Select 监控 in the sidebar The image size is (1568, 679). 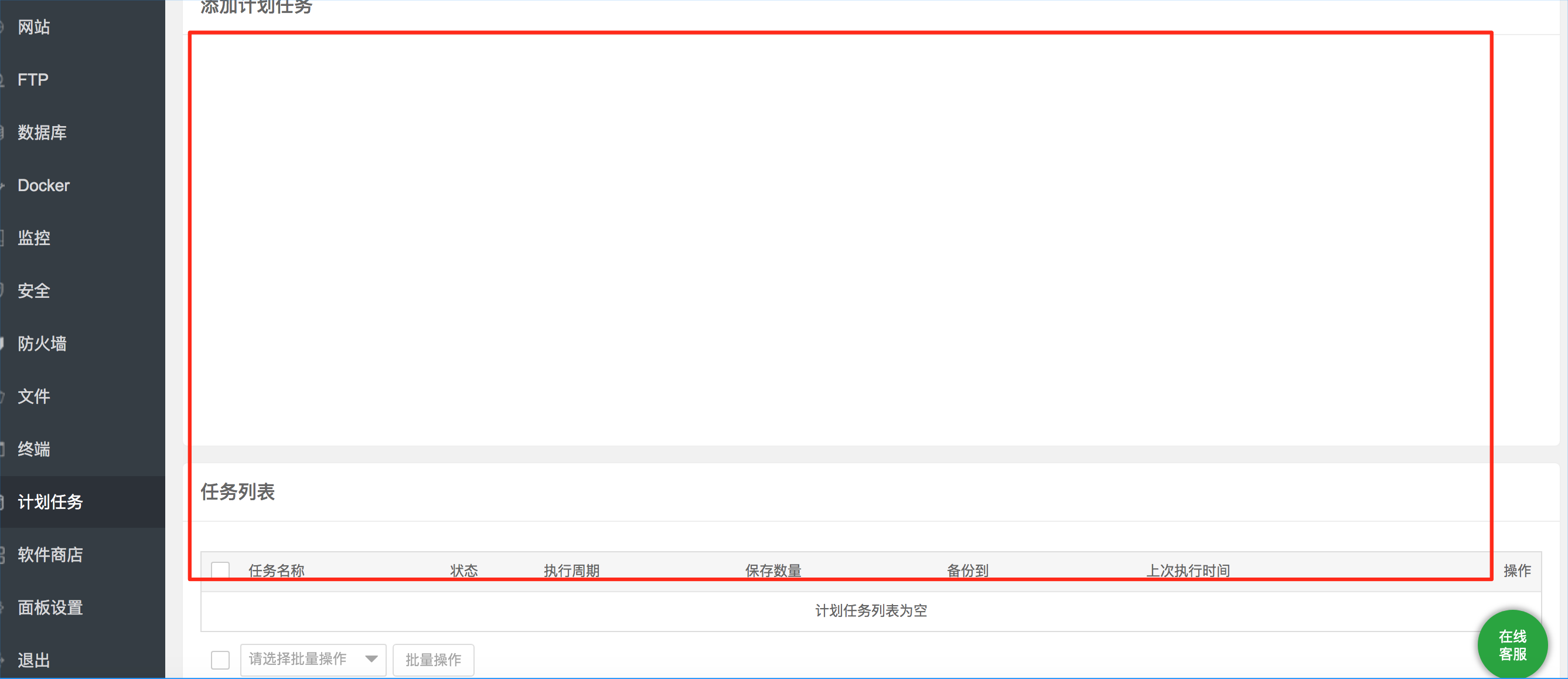pyautogui.click(x=34, y=237)
